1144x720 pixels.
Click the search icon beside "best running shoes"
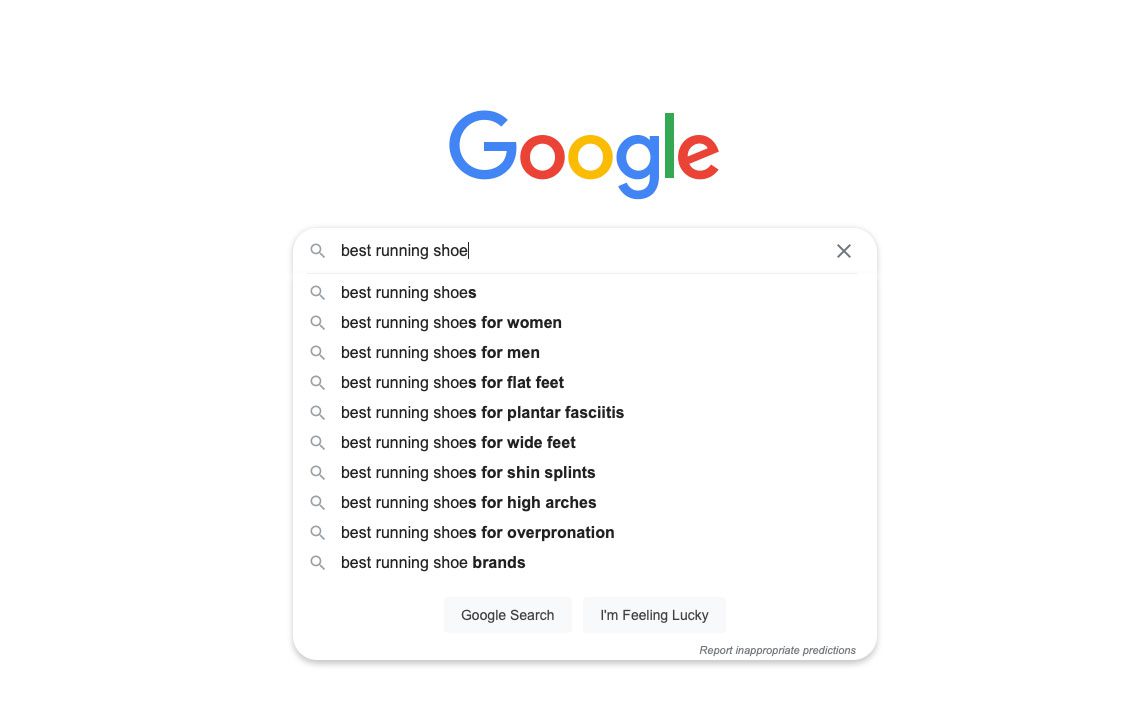pos(317,292)
